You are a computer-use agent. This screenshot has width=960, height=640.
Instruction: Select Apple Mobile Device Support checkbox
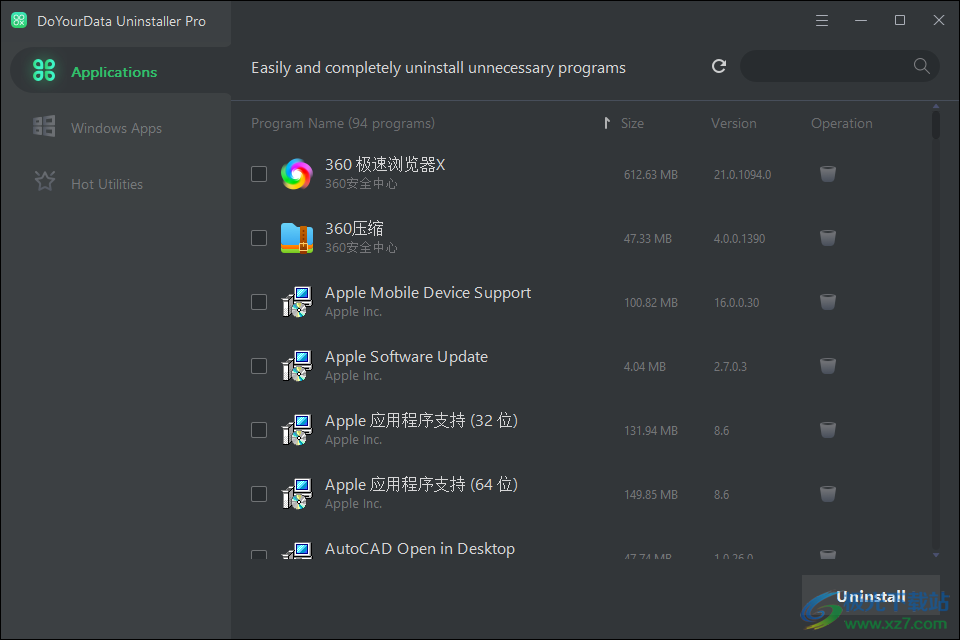tap(259, 302)
